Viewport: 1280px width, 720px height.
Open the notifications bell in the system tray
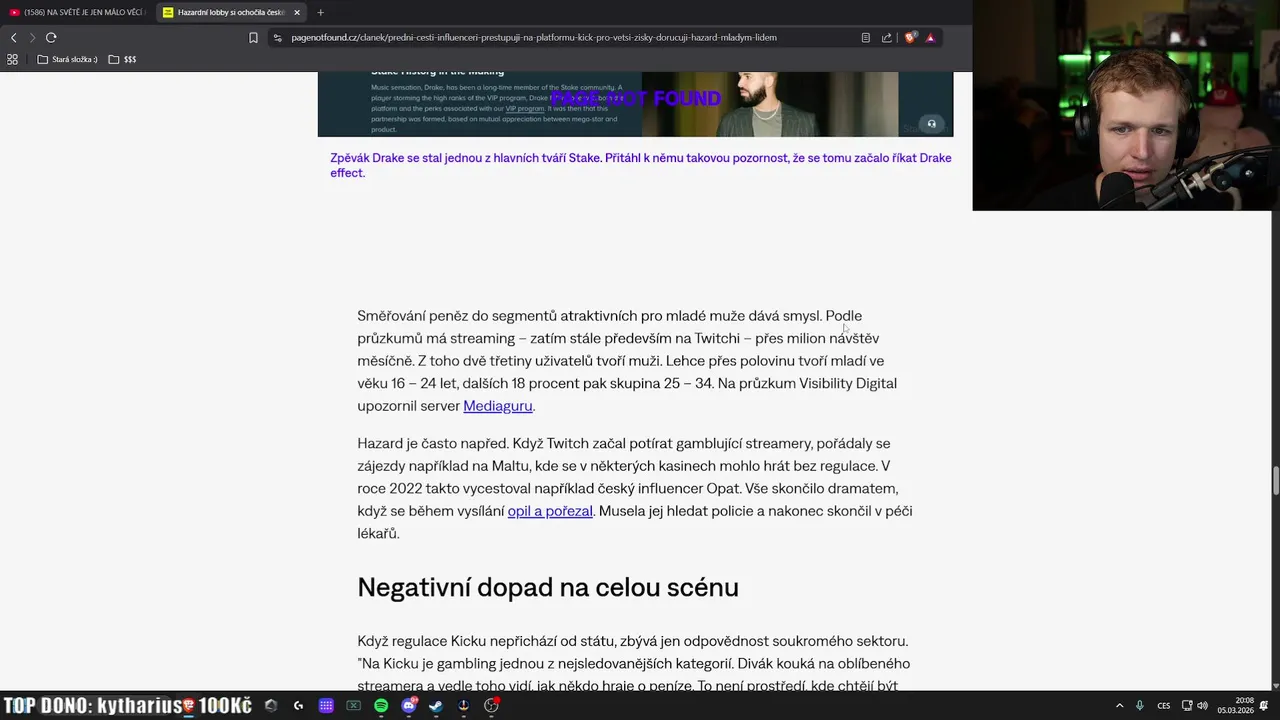pyautogui.click(x=1264, y=706)
